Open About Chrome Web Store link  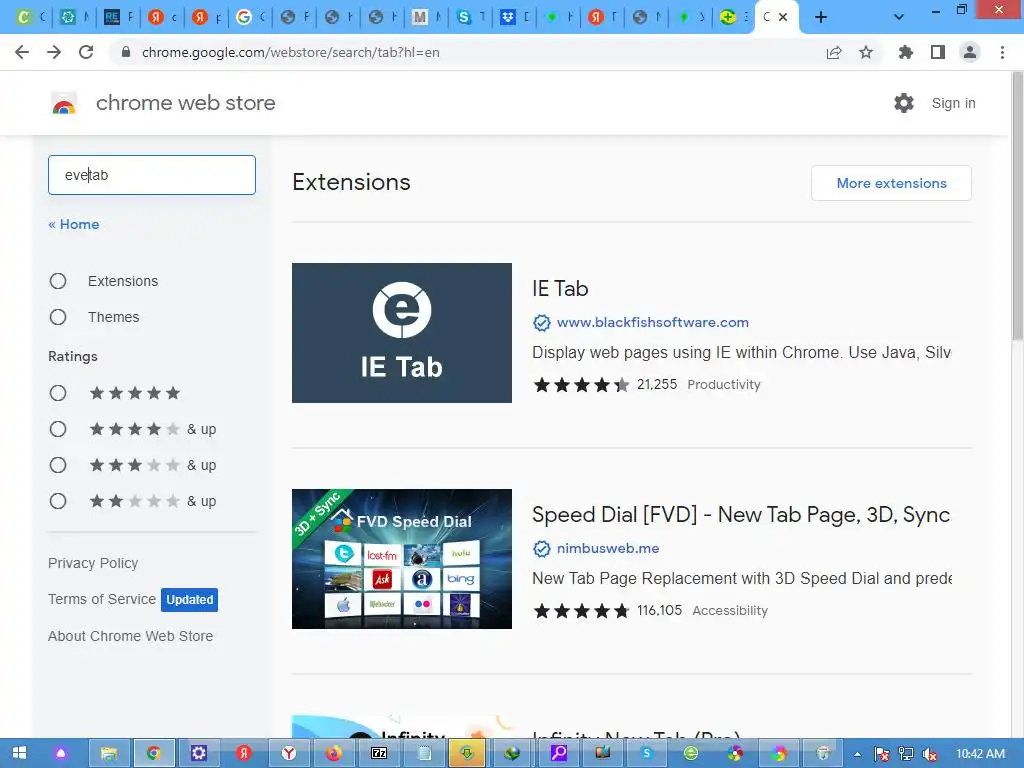coord(131,636)
